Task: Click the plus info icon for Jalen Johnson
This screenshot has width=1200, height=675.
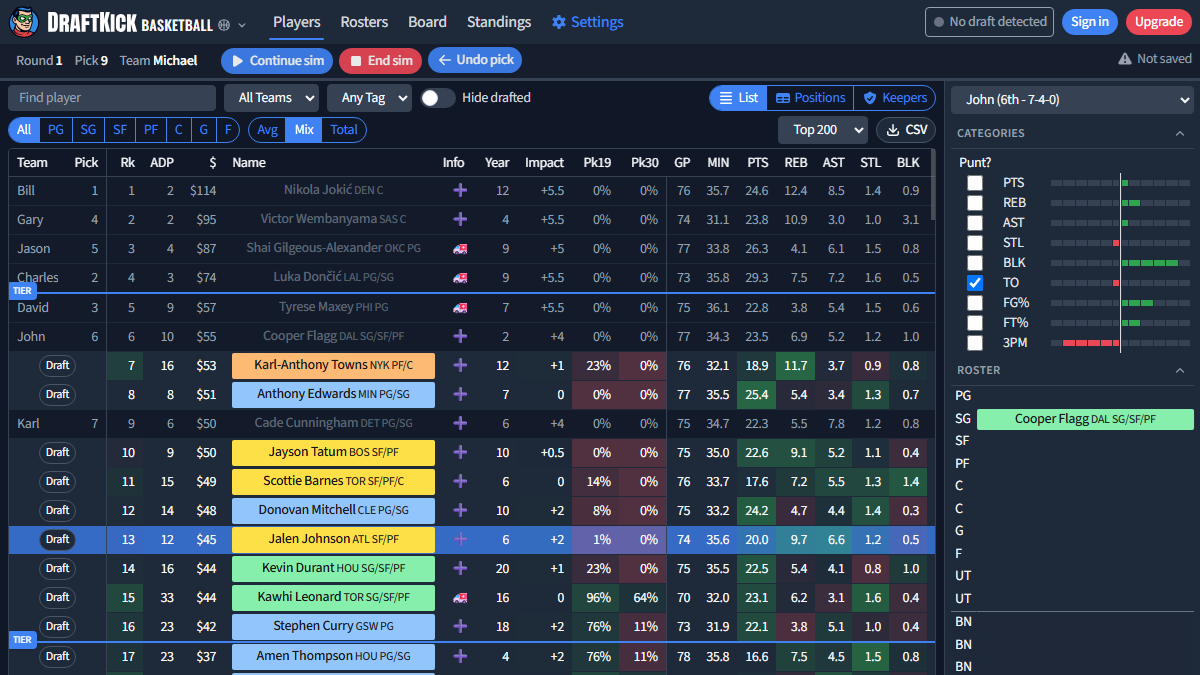Action: [x=460, y=539]
